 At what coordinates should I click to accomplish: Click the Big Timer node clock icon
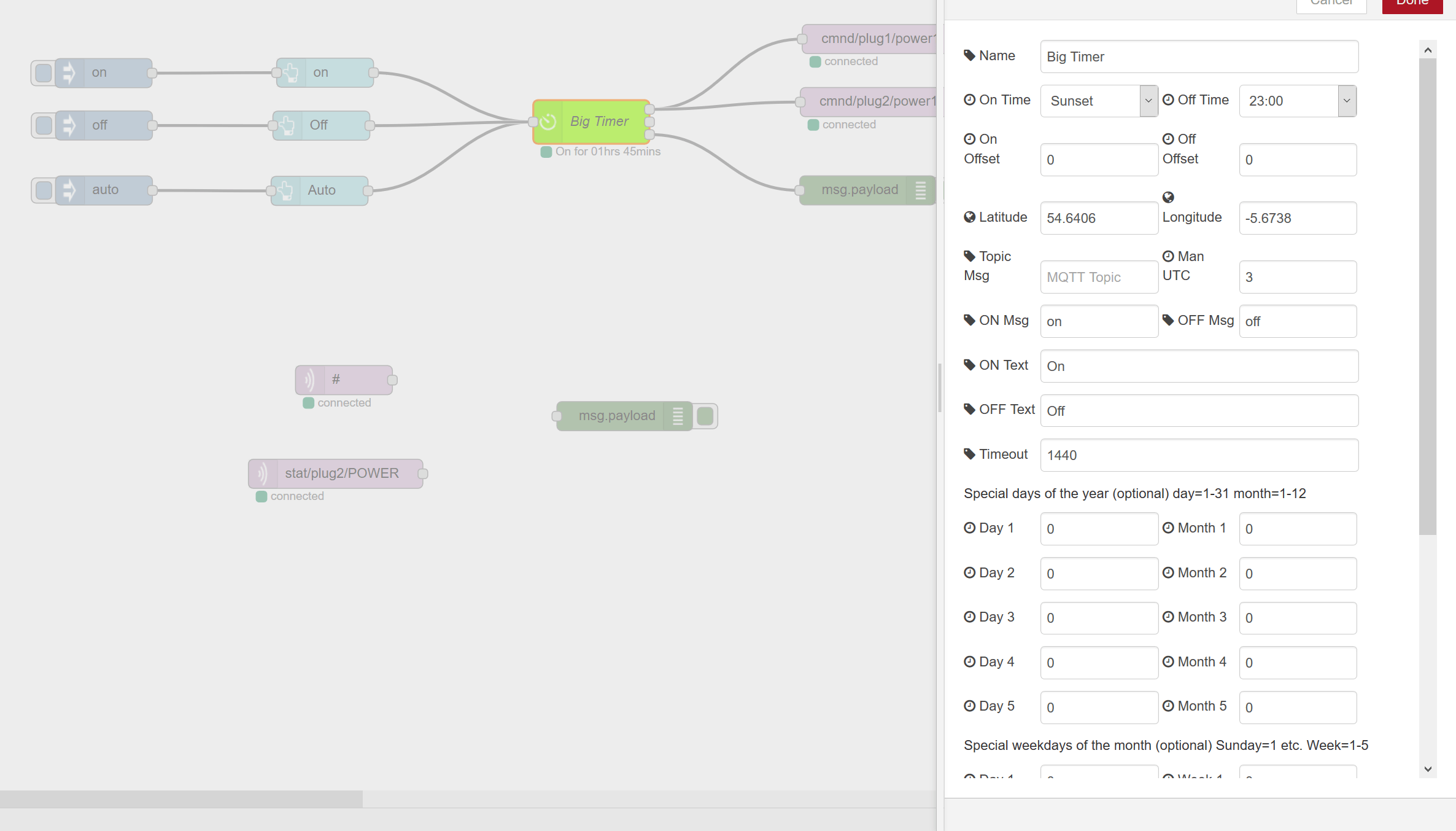point(548,122)
